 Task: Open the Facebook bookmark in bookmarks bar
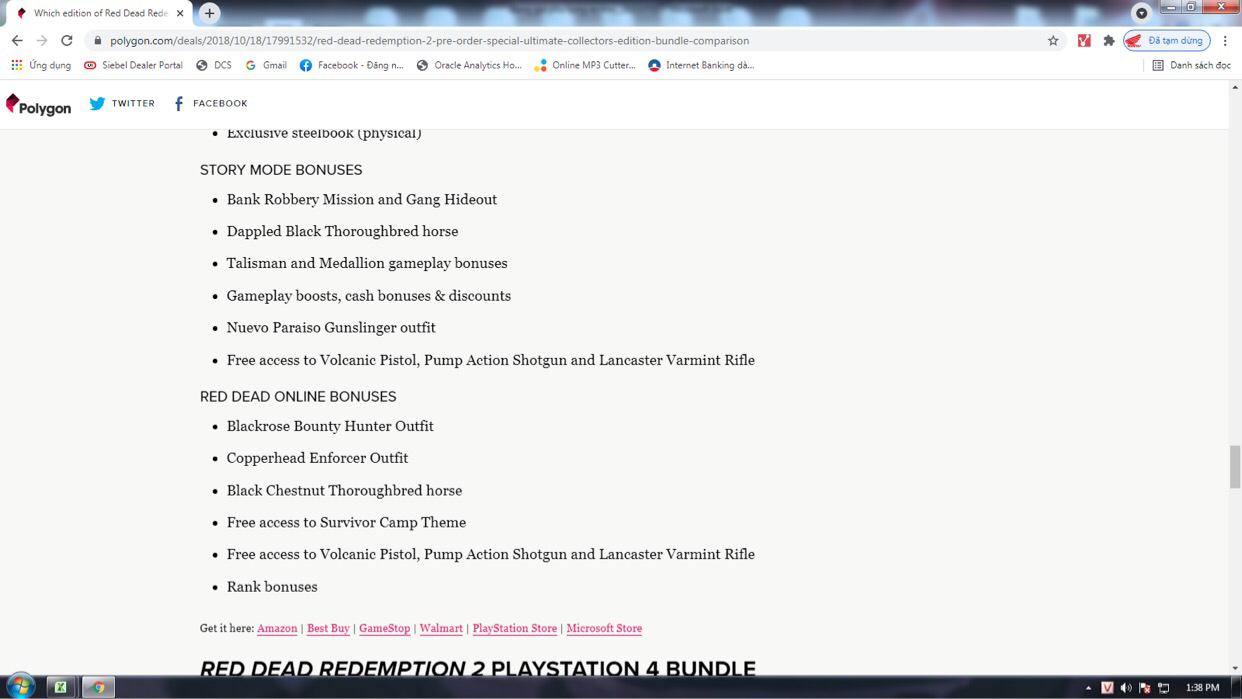(352, 65)
